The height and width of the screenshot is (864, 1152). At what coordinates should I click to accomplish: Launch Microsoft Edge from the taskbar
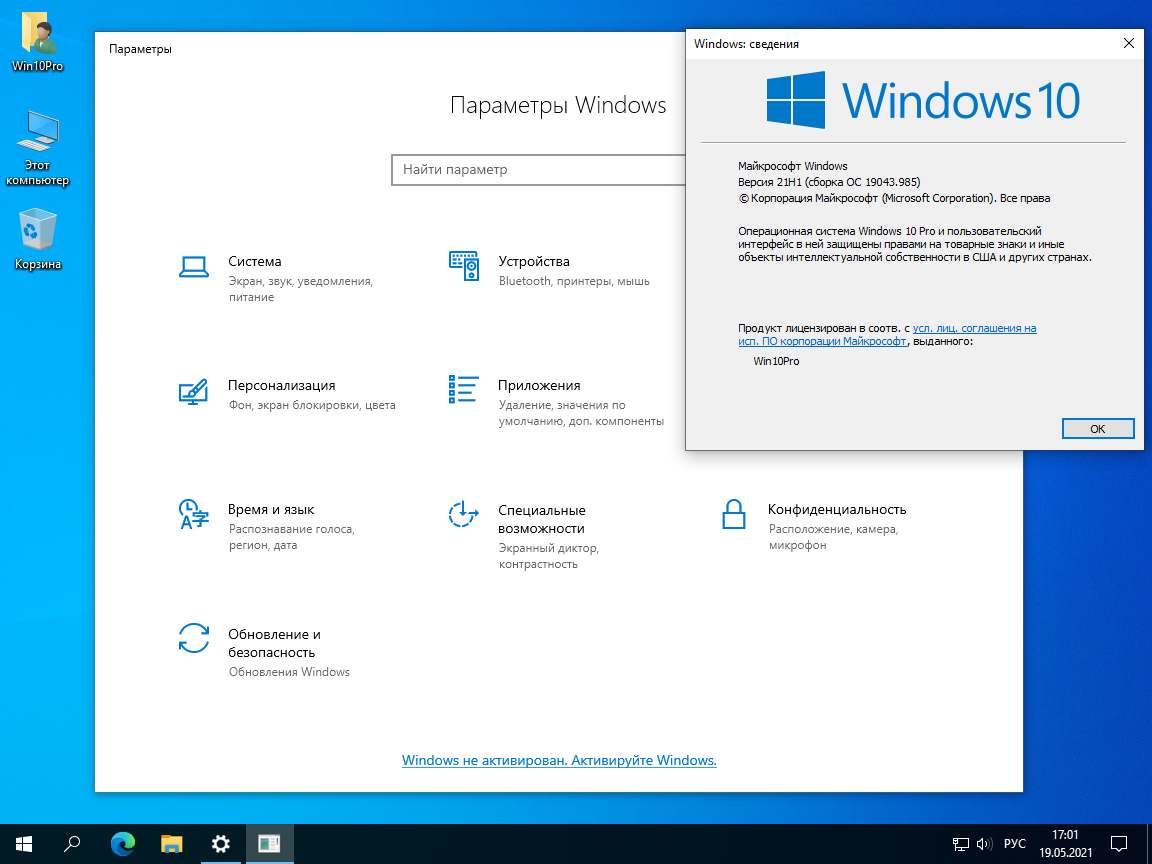tap(123, 843)
